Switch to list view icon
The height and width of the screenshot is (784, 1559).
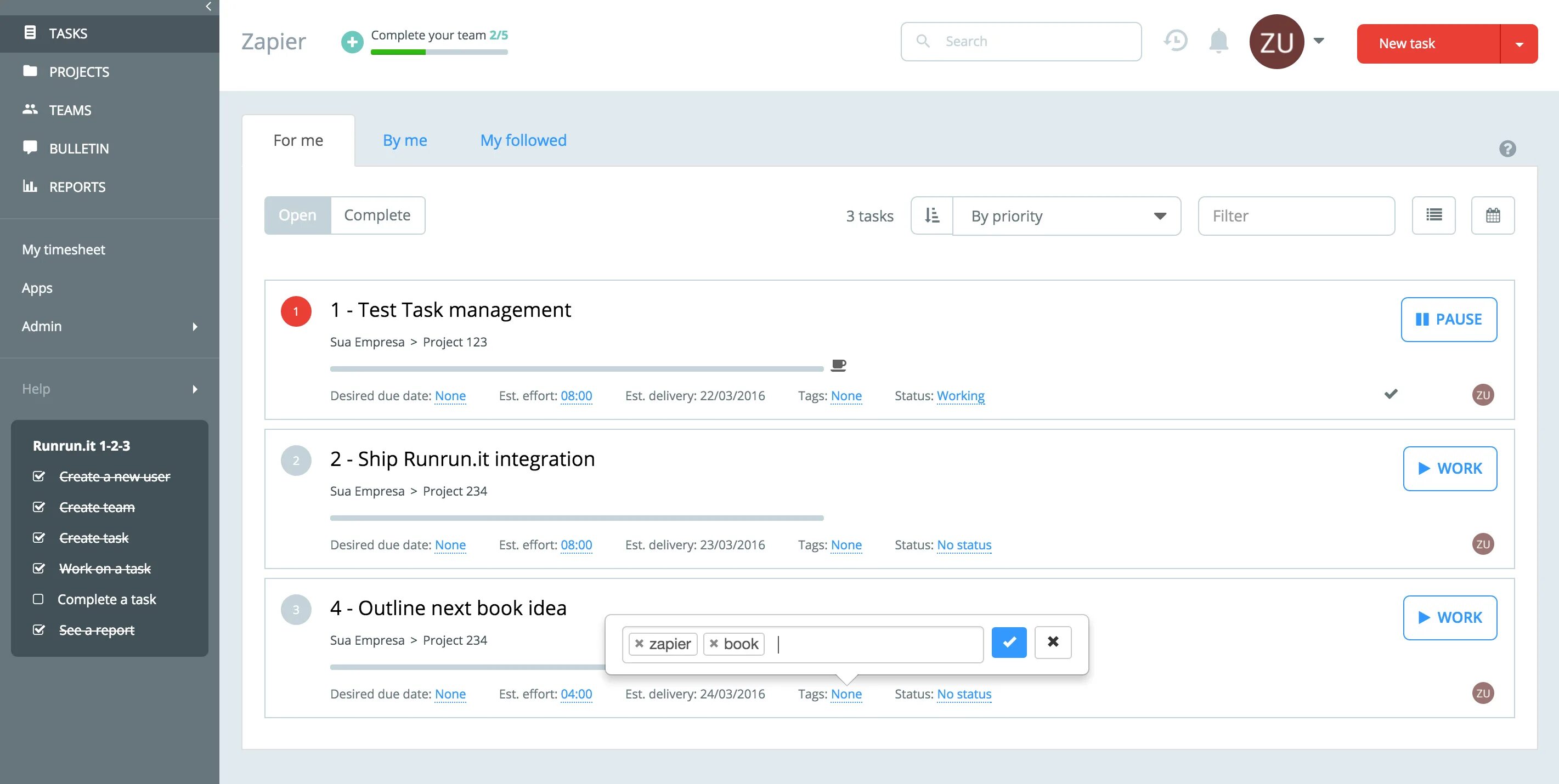click(x=1434, y=215)
